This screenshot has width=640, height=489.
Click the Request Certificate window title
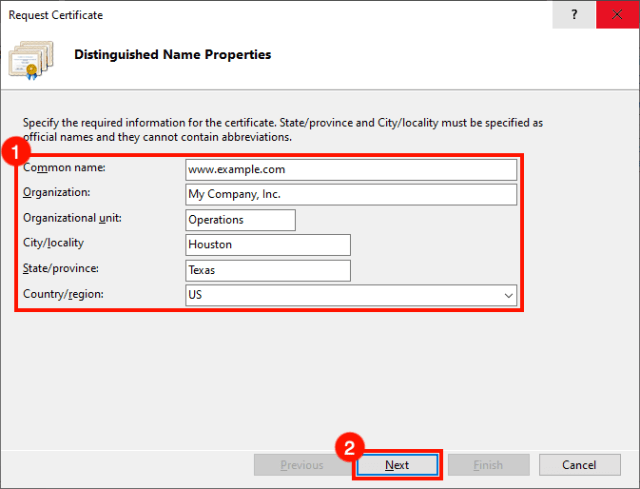(56, 15)
